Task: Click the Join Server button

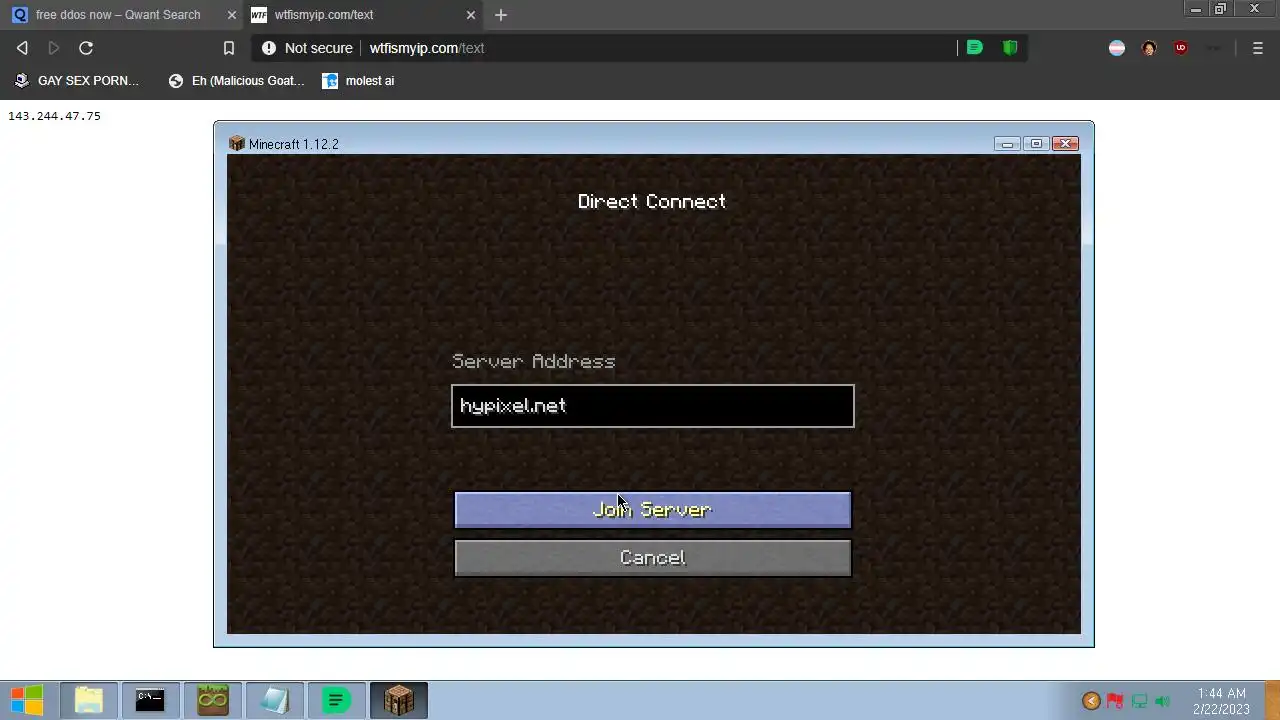Action: coord(652,509)
